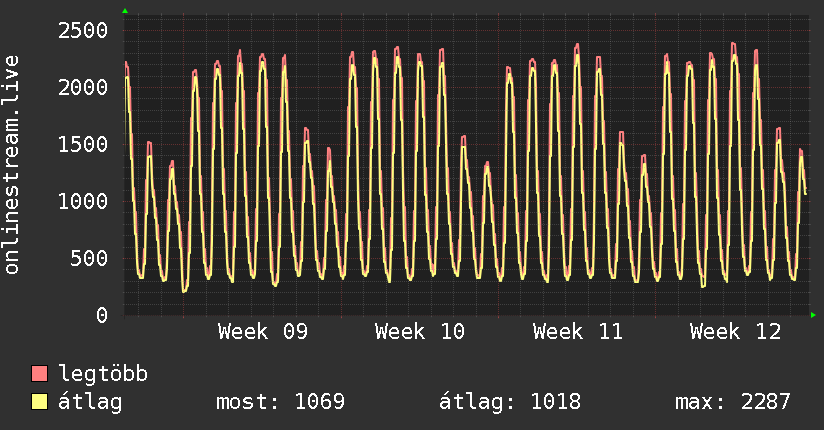Click the green arrow ending the X axis
This screenshot has width=824, height=430.
pos(814,315)
